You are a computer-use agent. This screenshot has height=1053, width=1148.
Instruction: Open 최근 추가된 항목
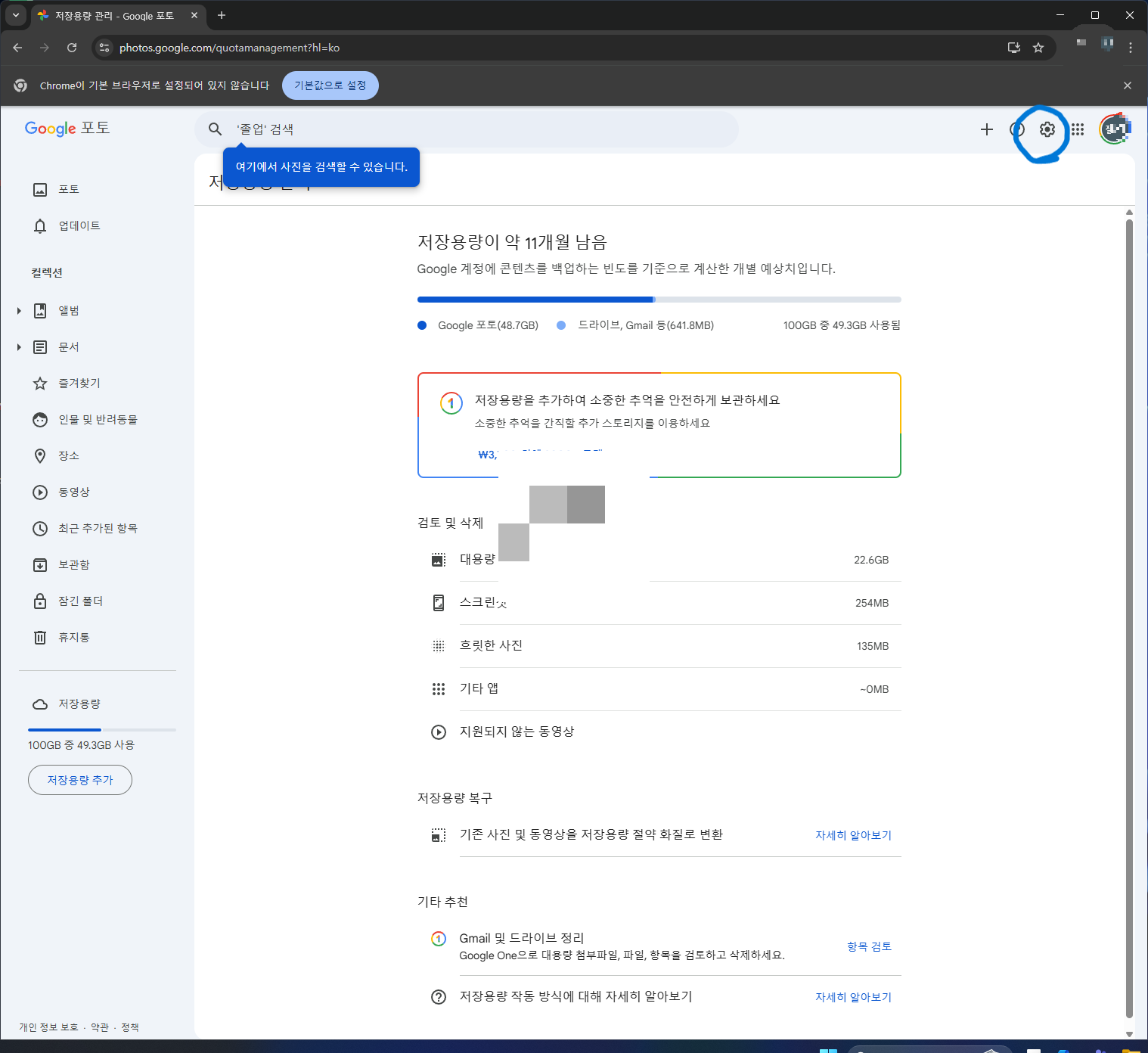tap(98, 528)
